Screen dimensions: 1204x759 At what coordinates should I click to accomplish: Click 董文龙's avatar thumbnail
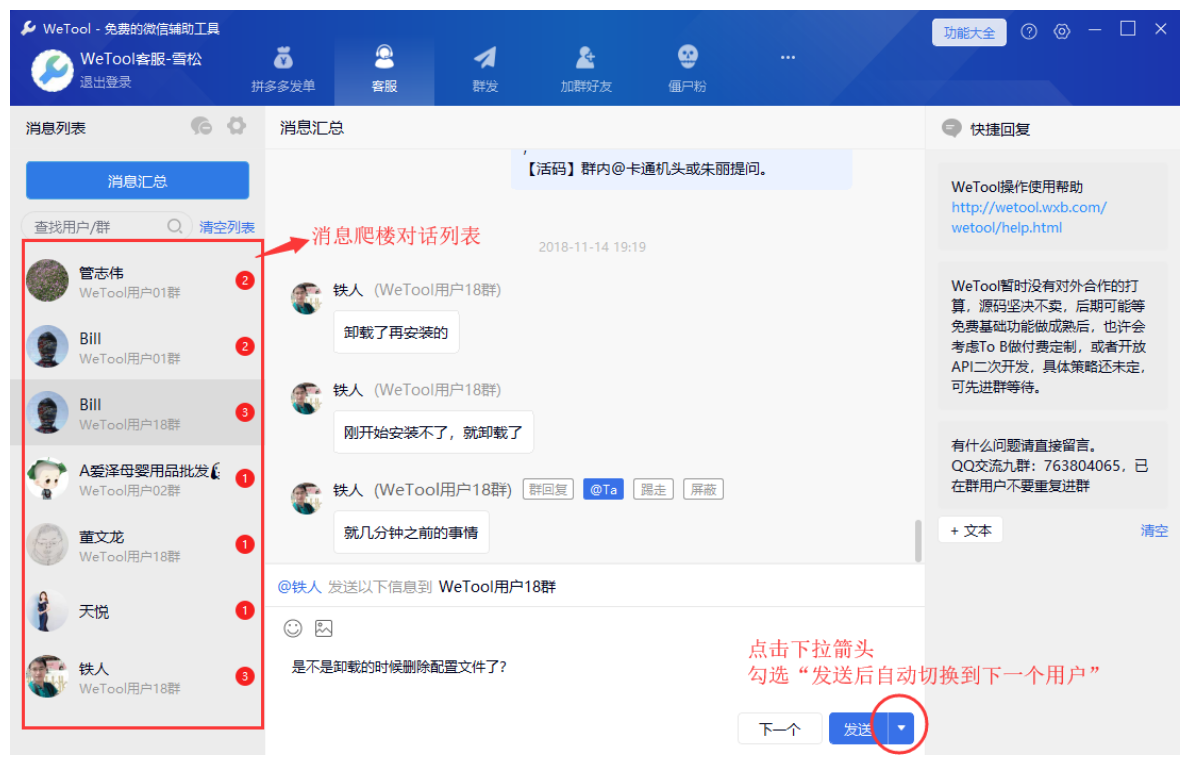coord(47,545)
